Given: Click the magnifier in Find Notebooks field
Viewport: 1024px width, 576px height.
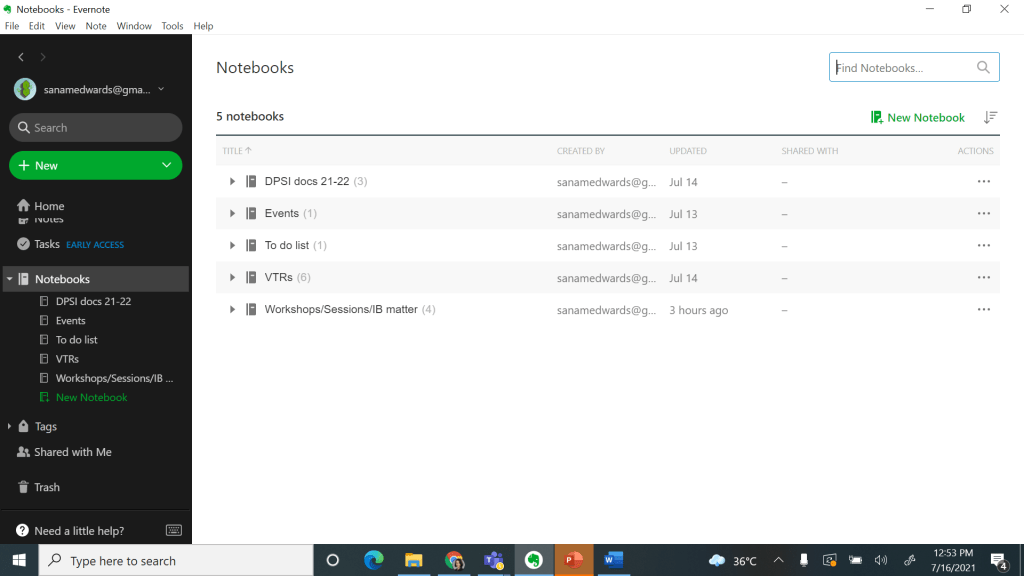Looking at the screenshot, I should [x=983, y=67].
